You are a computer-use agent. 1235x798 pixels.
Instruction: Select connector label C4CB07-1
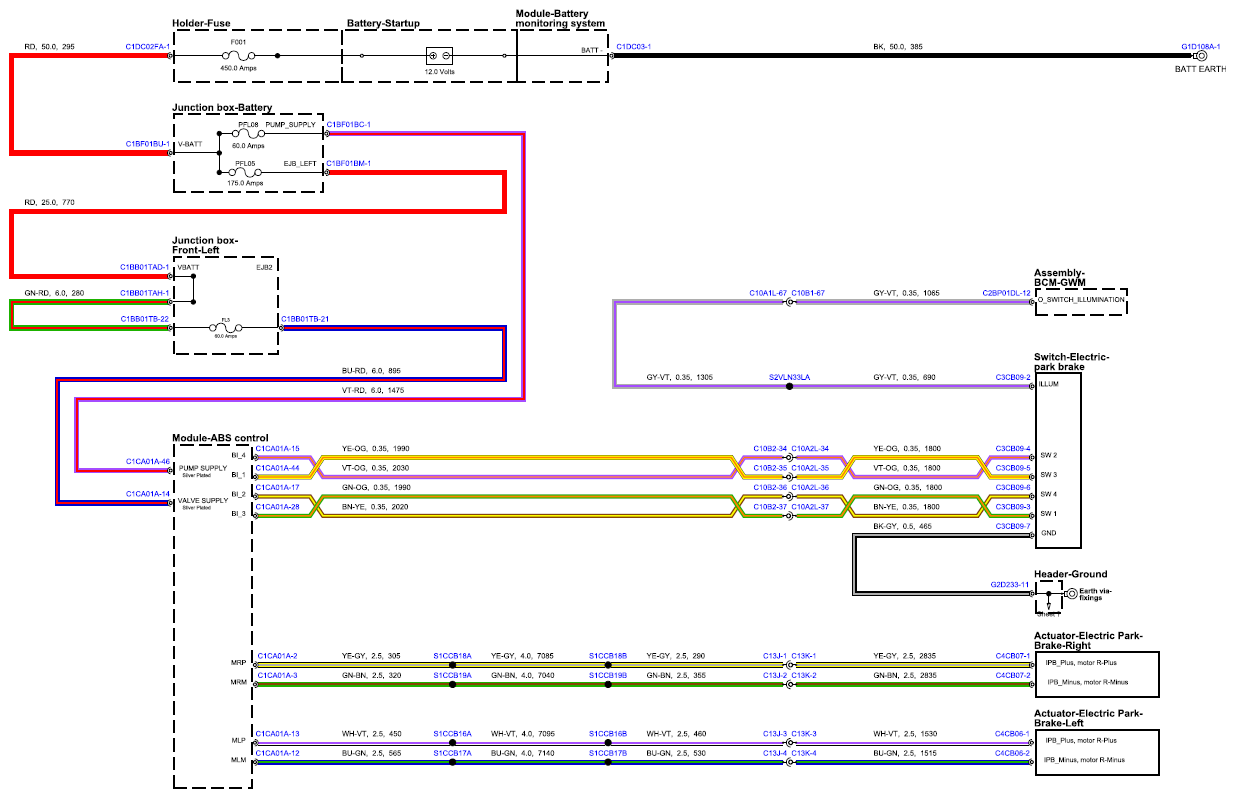click(x=1013, y=656)
